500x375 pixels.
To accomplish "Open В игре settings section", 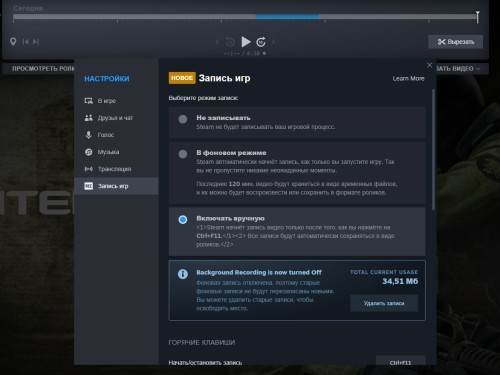I will click(116, 101).
